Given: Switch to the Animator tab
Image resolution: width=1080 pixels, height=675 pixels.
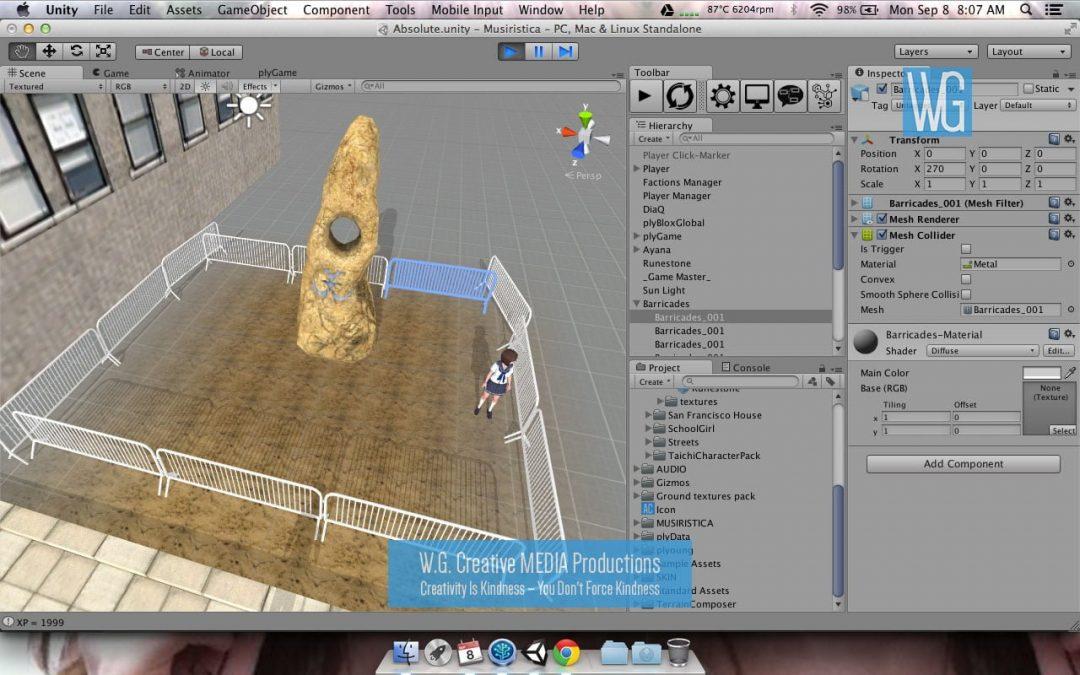Looking at the screenshot, I should pyautogui.click(x=202, y=73).
